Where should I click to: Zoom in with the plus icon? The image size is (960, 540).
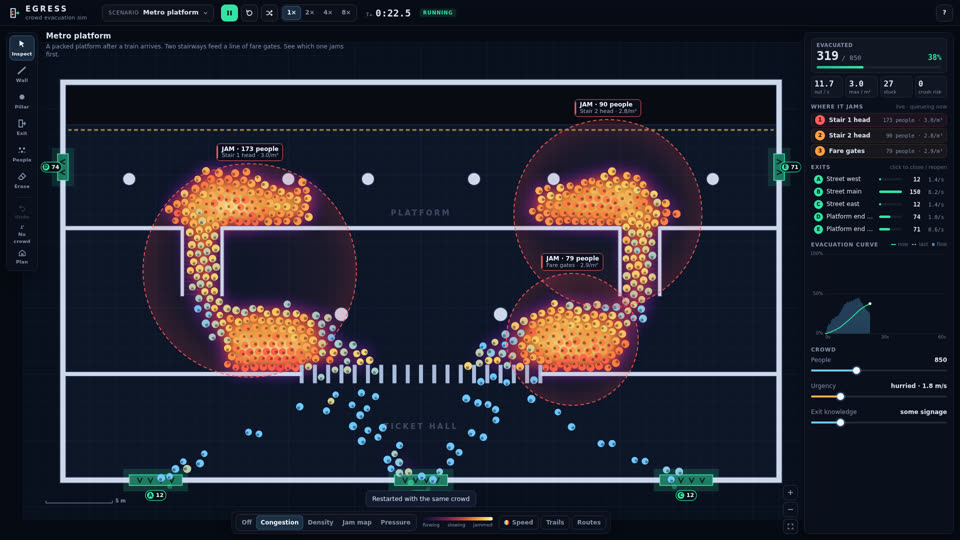(790, 492)
